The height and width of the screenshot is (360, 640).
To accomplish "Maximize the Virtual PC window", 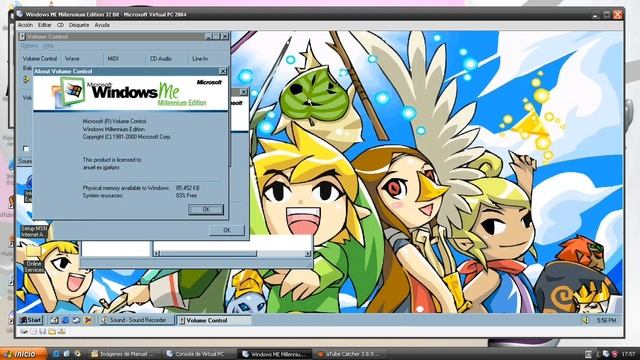I will point(607,15).
